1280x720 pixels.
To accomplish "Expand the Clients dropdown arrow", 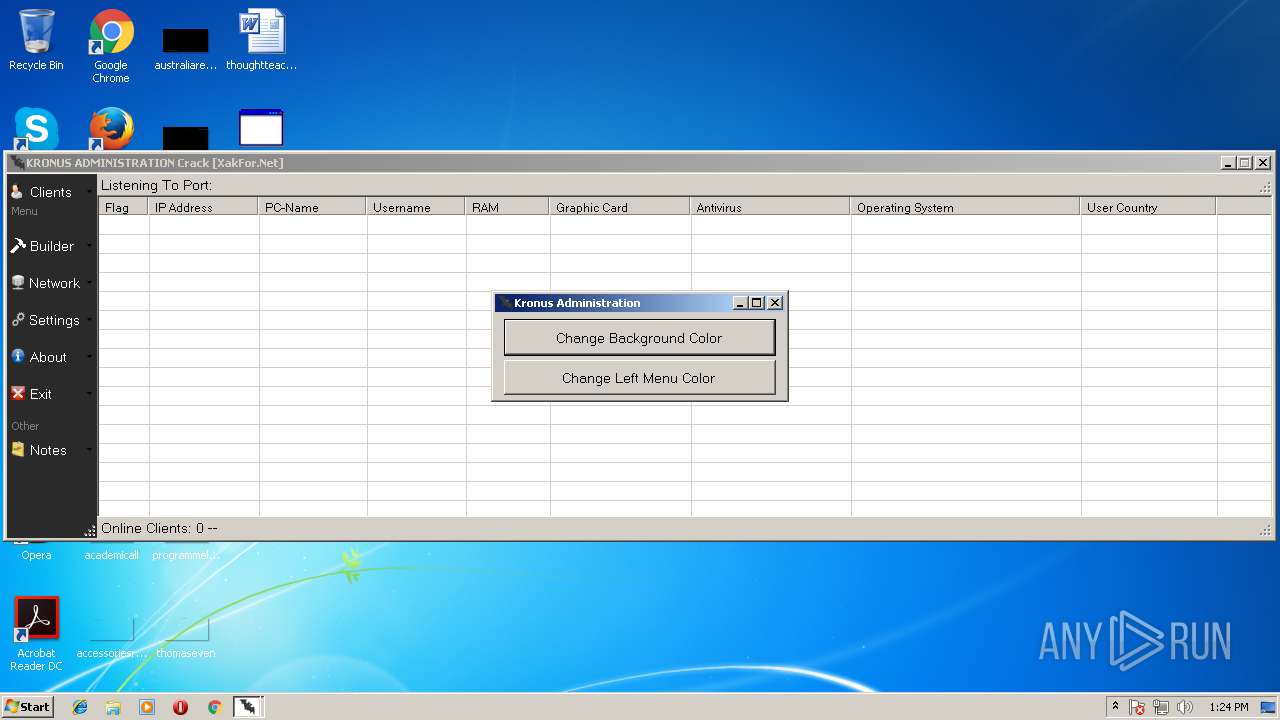I will coord(89,192).
